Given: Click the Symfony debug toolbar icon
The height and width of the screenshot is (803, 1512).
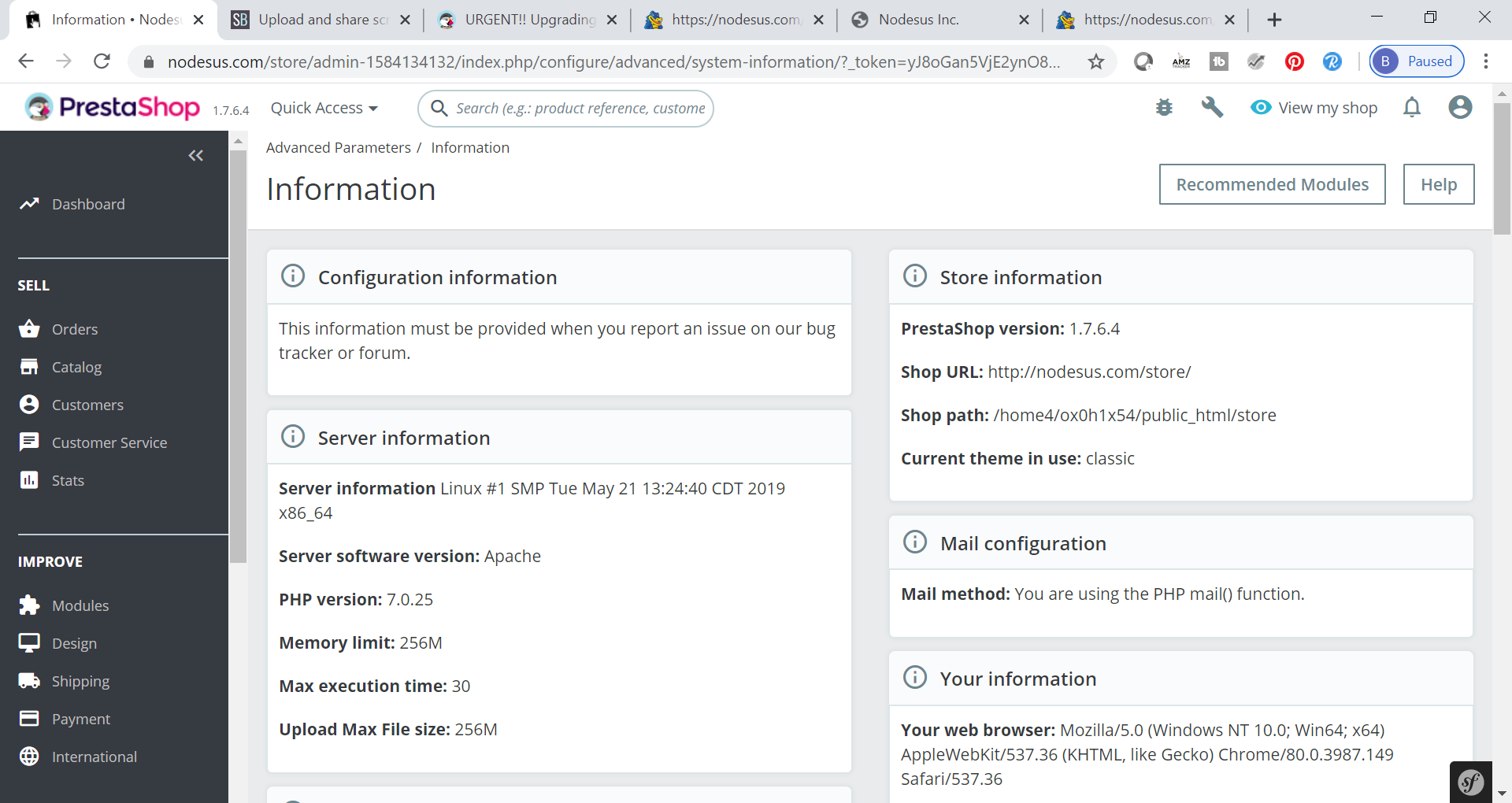Looking at the screenshot, I should tap(1470, 782).
